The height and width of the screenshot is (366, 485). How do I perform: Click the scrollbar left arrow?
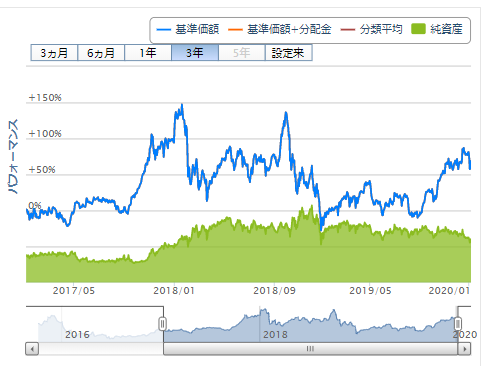tap(32, 349)
